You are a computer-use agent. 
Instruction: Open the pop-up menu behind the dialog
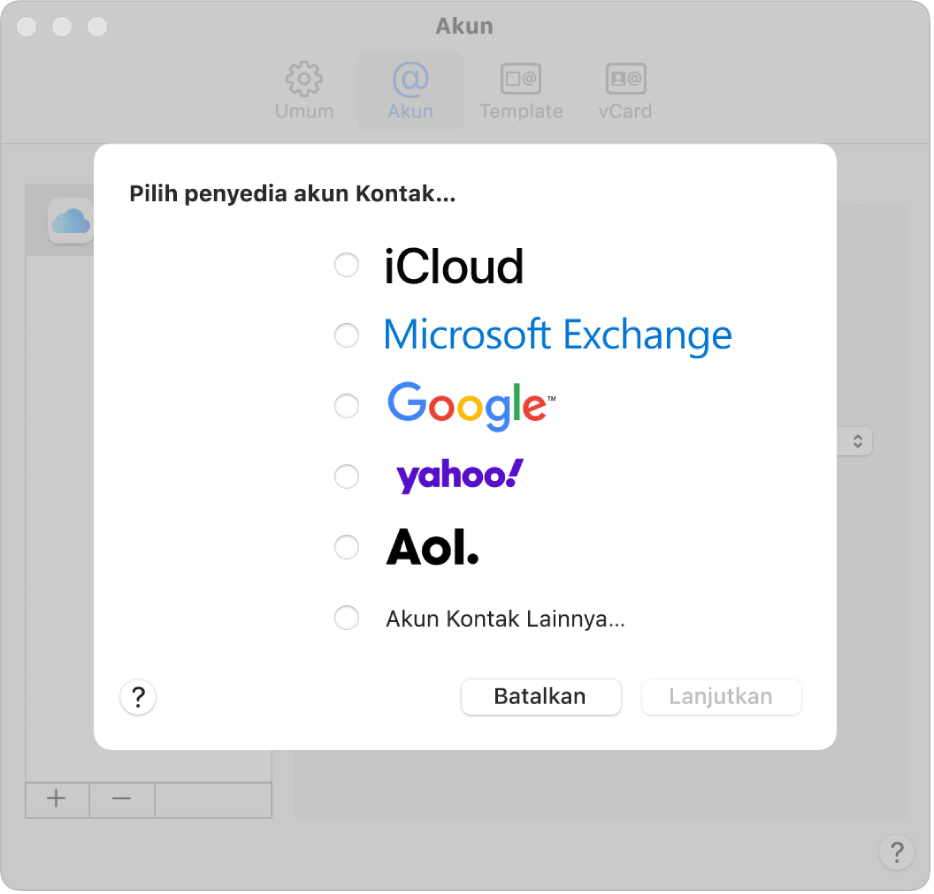click(857, 441)
